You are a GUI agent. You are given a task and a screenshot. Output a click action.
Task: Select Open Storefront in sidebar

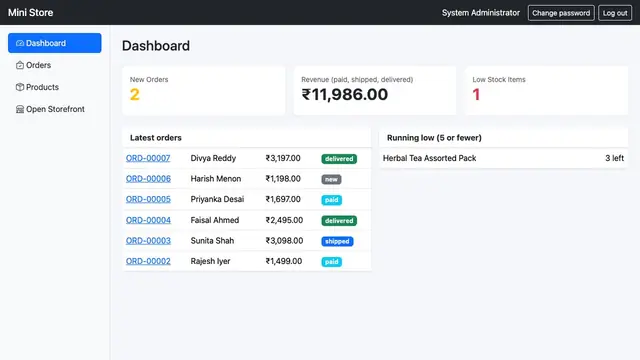pyautogui.click(x=55, y=109)
